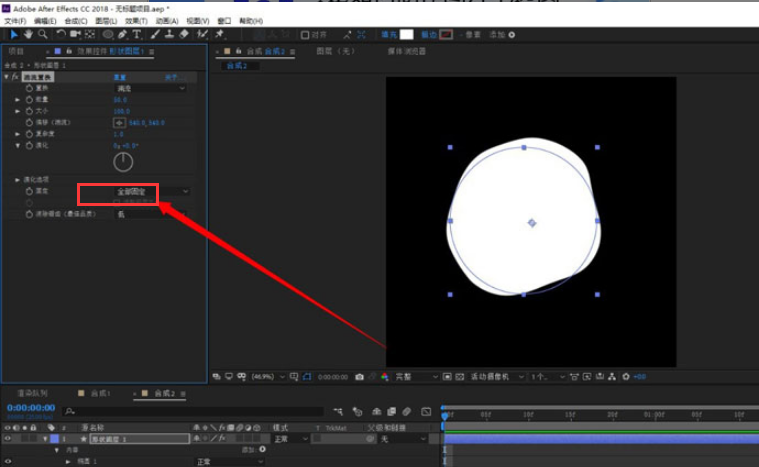Switch to the 合成1 timeline tab
Screen dimensions: 759x467
coord(100,394)
